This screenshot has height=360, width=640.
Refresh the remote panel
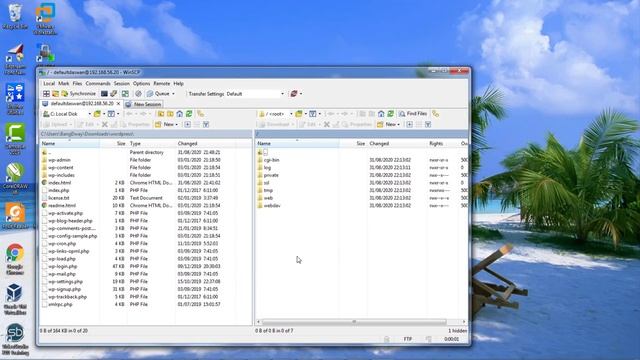(x=391, y=114)
